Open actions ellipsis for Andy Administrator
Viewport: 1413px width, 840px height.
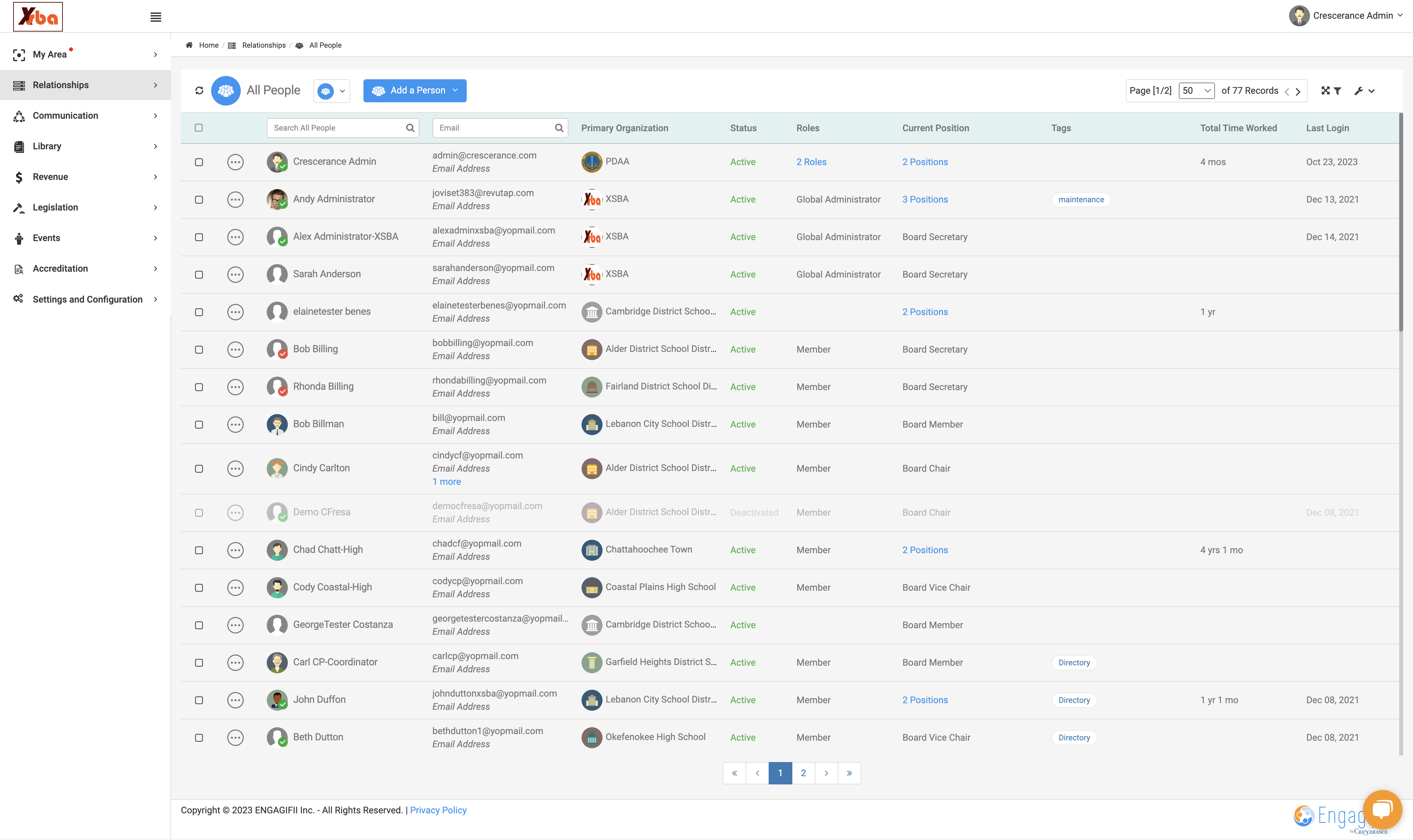pyautogui.click(x=235, y=200)
